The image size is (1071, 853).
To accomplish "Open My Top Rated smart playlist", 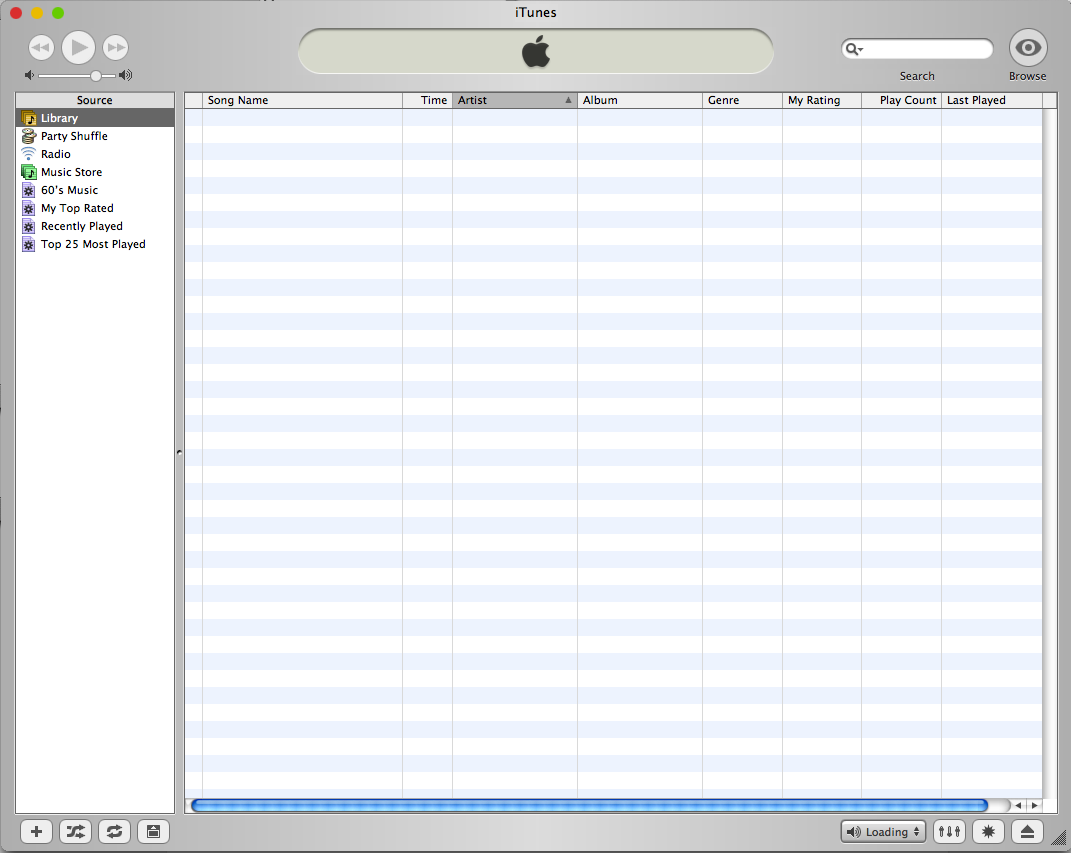I will [95, 208].
